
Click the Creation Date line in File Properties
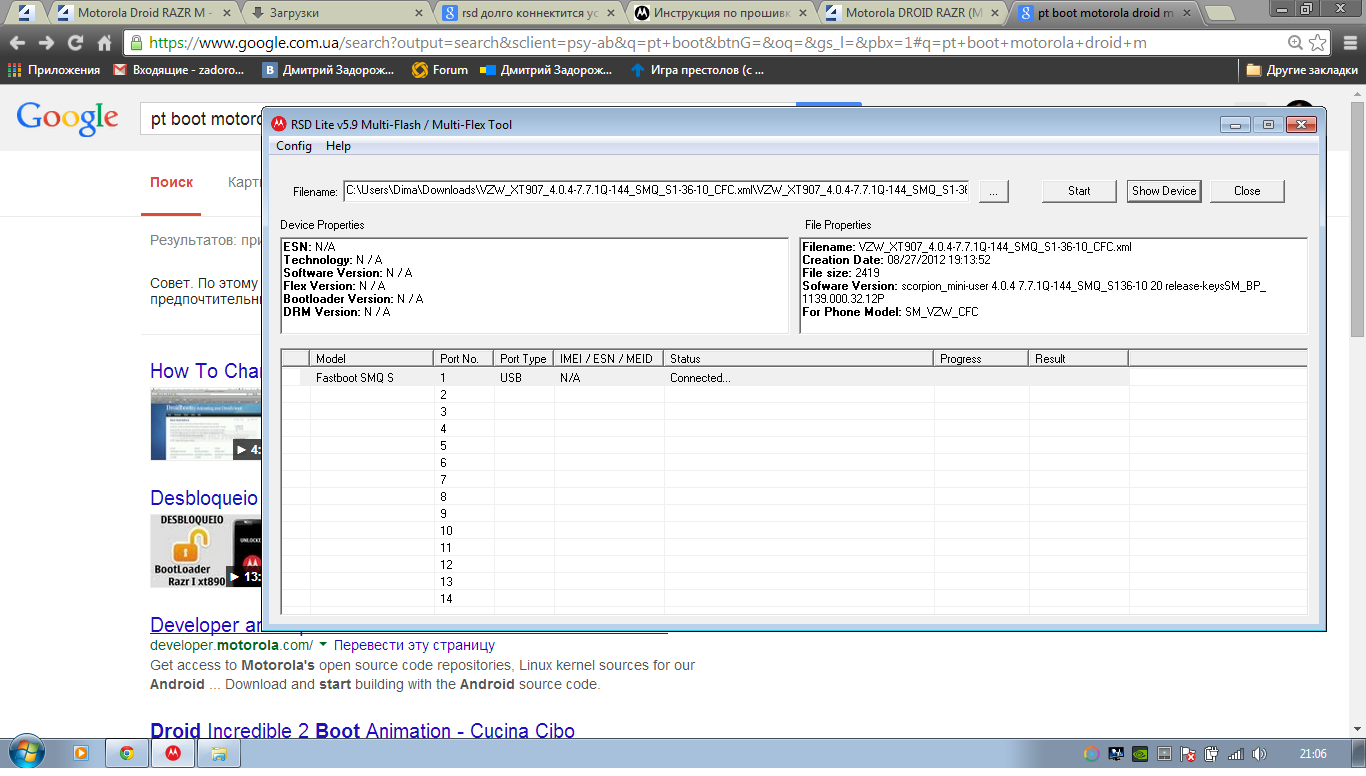896,260
